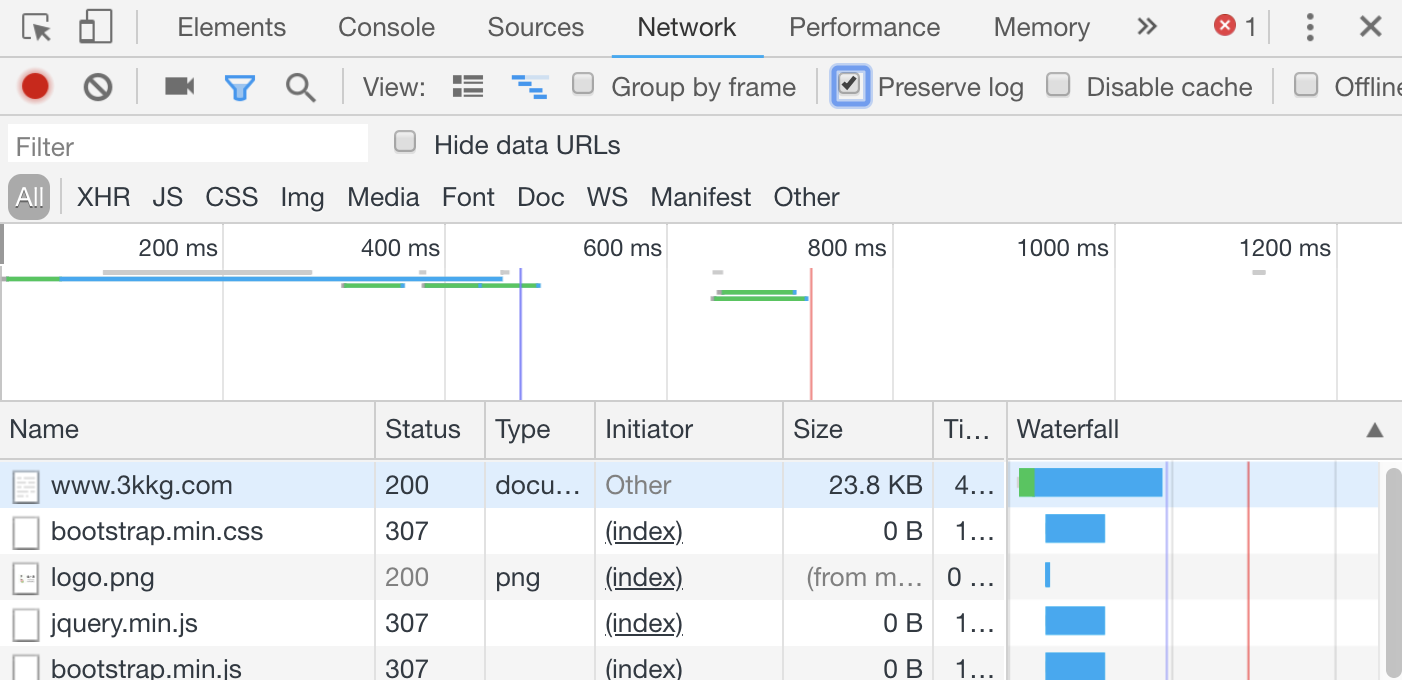This screenshot has width=1402, height=680.
Task: Clear the network log
Action: 98,87
